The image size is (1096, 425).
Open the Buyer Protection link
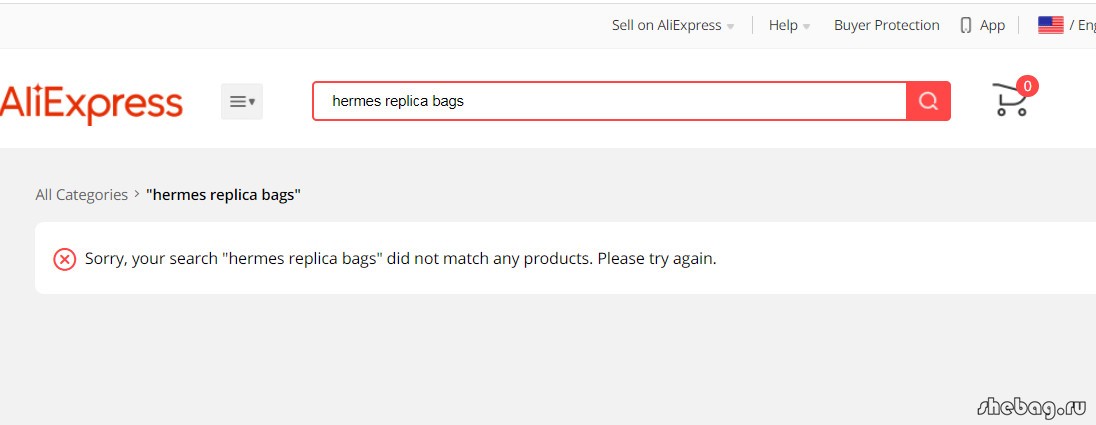click(886, 25)
